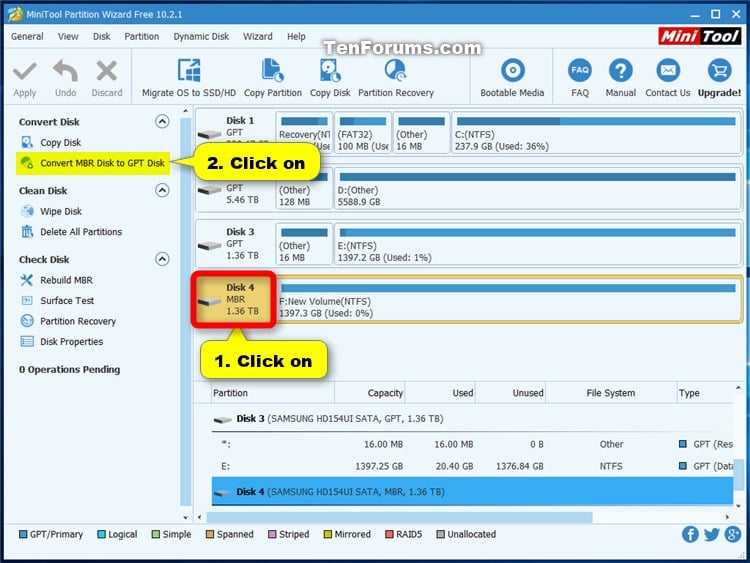
Task: Open the Bootable Media builder
Action: click(512, 78)
